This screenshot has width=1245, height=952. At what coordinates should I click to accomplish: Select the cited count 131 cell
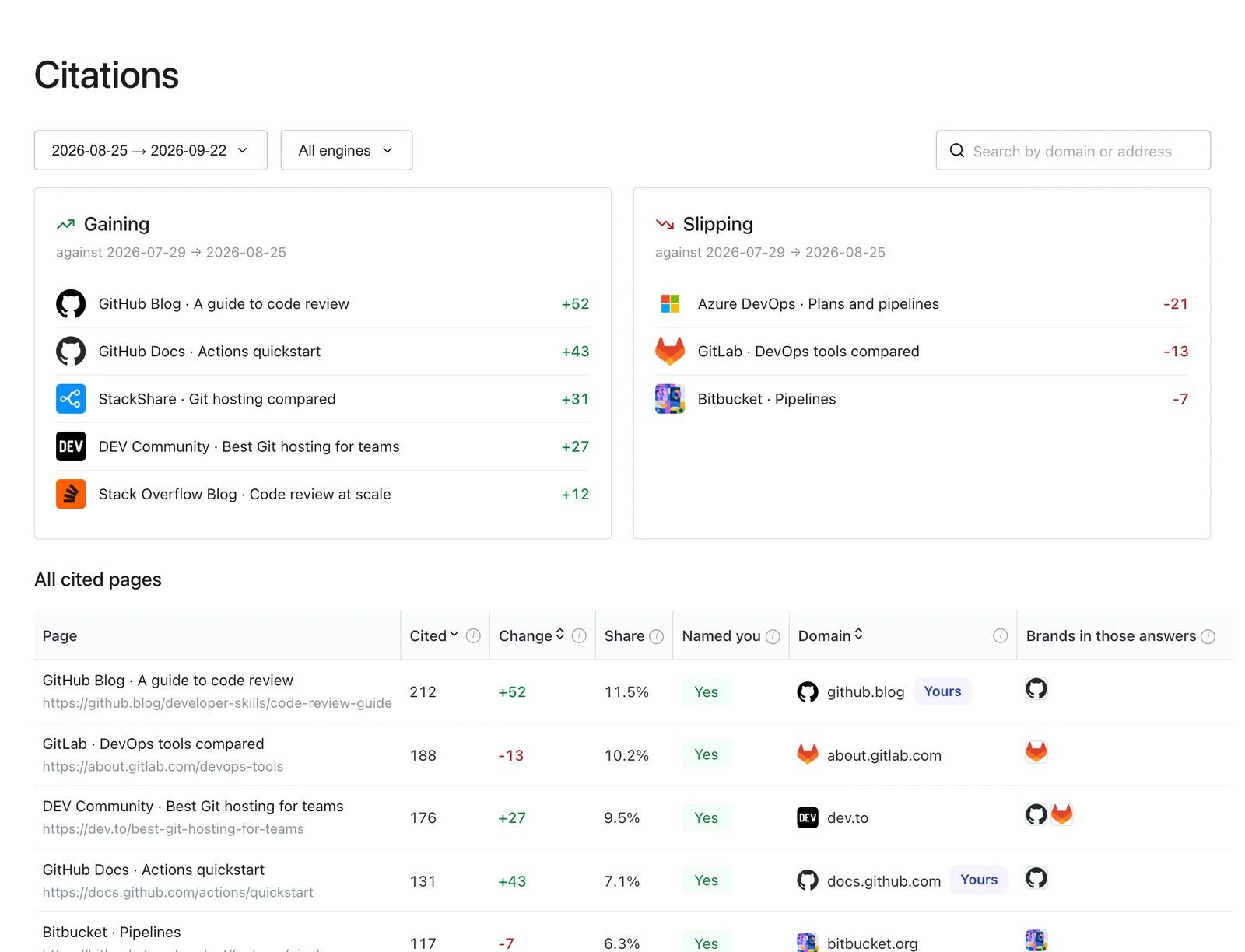pos(423,881)
